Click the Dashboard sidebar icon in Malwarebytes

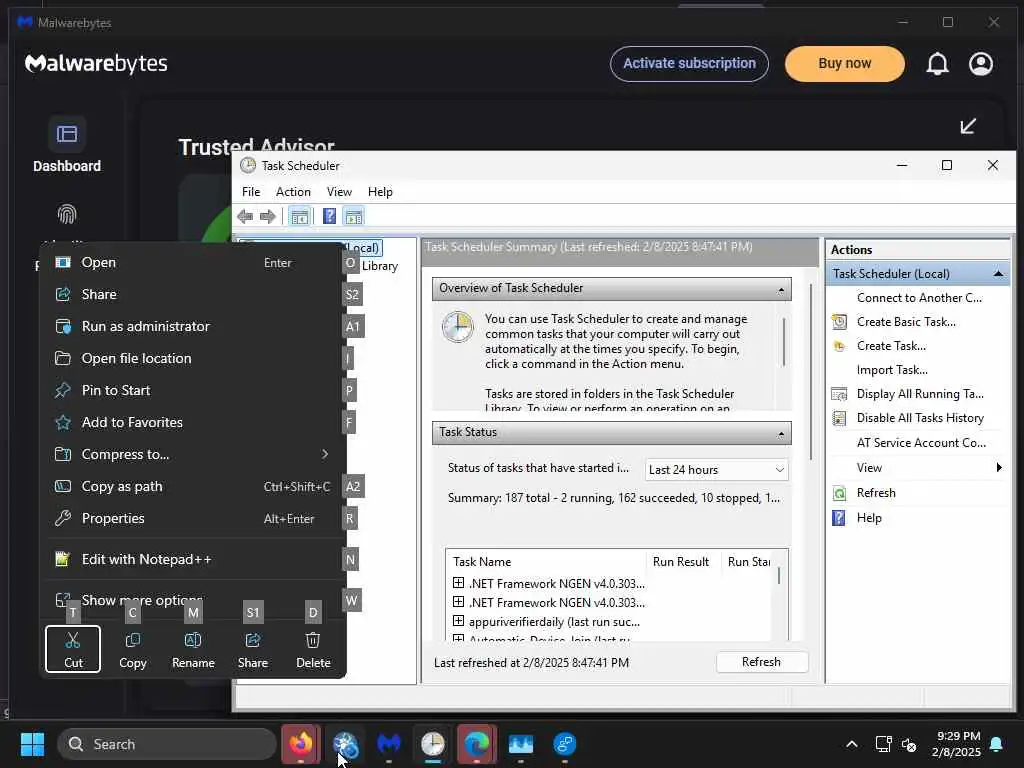point(67,134)
